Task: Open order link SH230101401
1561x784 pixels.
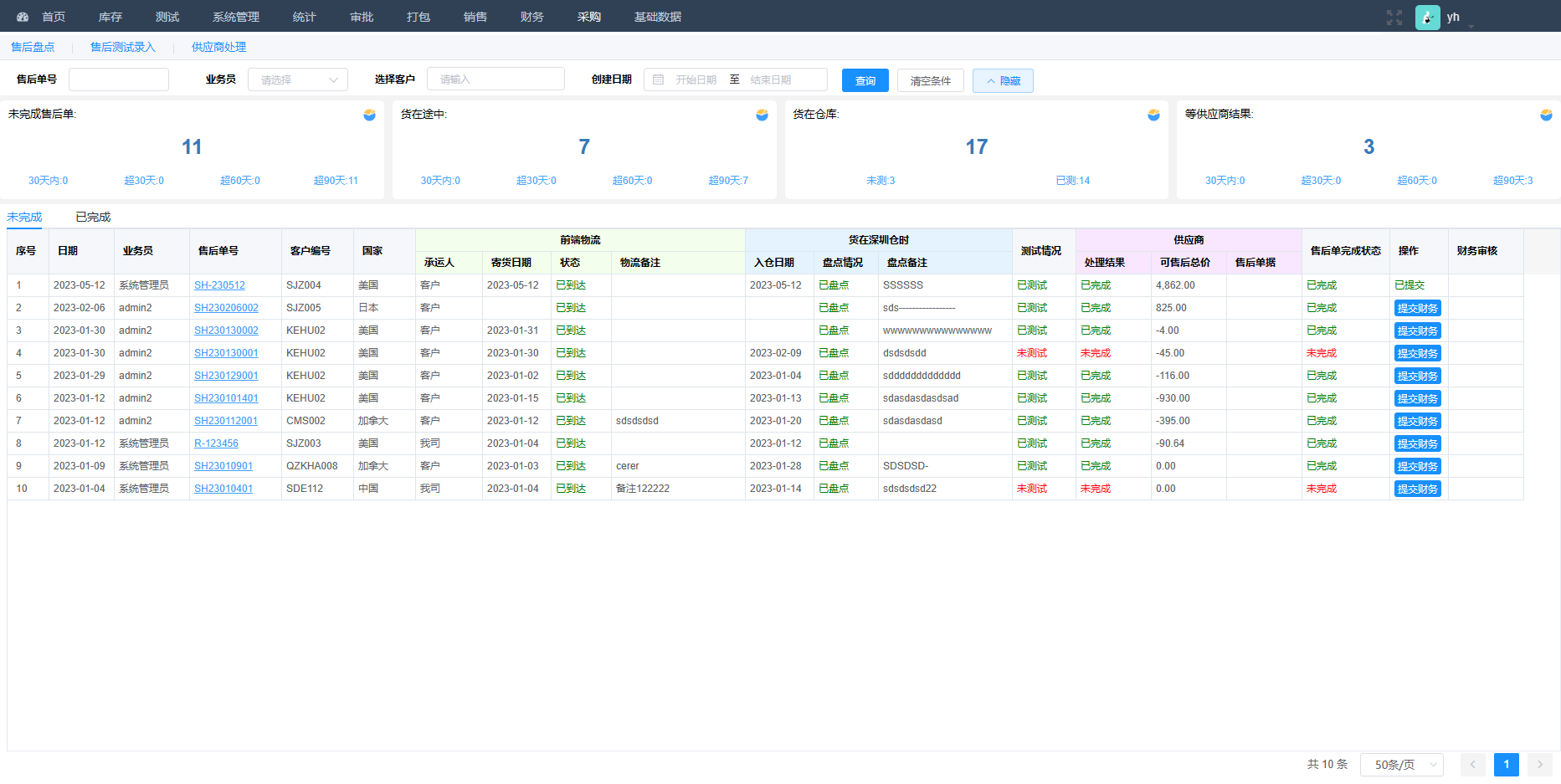Action: (226, 398)
